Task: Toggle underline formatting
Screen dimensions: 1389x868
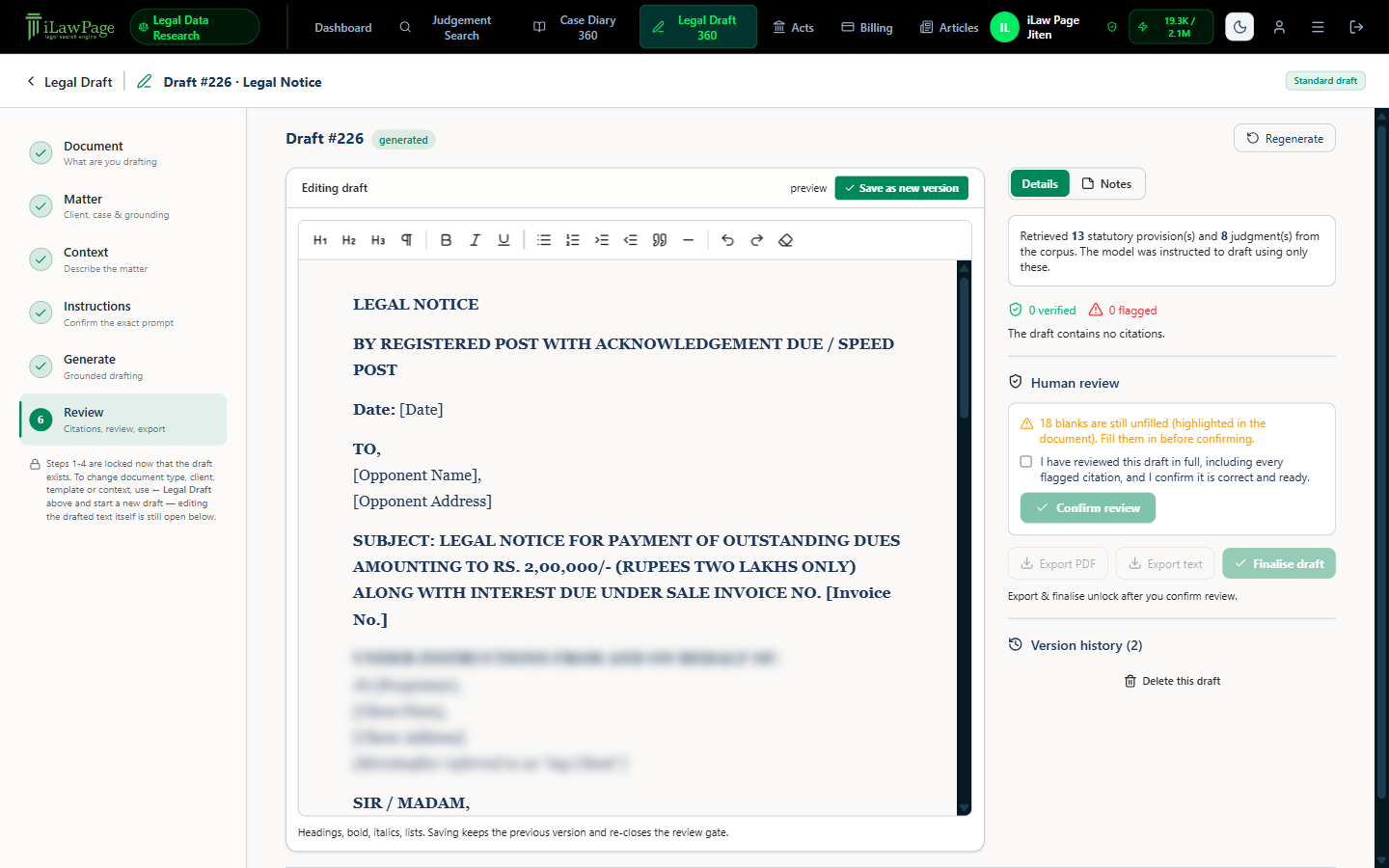Action: (x=504, y=240)
